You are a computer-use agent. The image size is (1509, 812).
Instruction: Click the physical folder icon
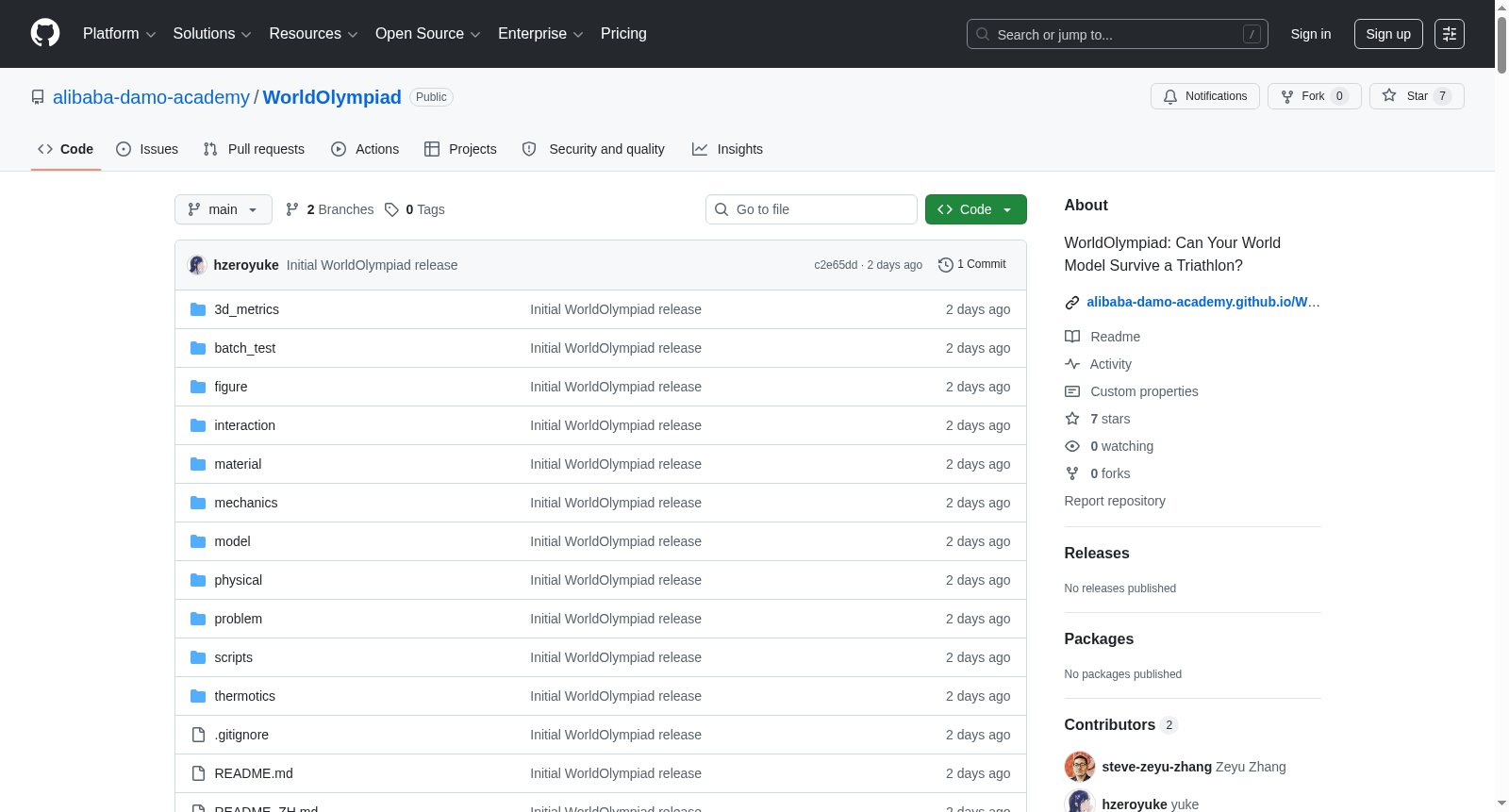click(198, 580)
